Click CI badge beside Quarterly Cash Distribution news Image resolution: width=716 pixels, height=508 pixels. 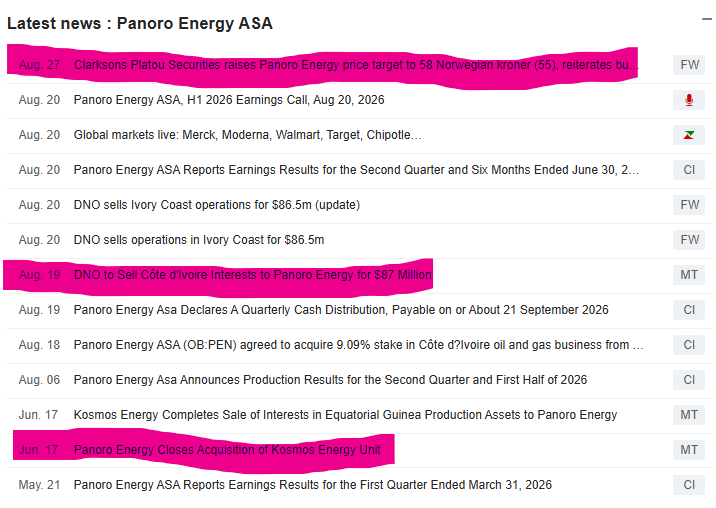click(x=689, y=310)
